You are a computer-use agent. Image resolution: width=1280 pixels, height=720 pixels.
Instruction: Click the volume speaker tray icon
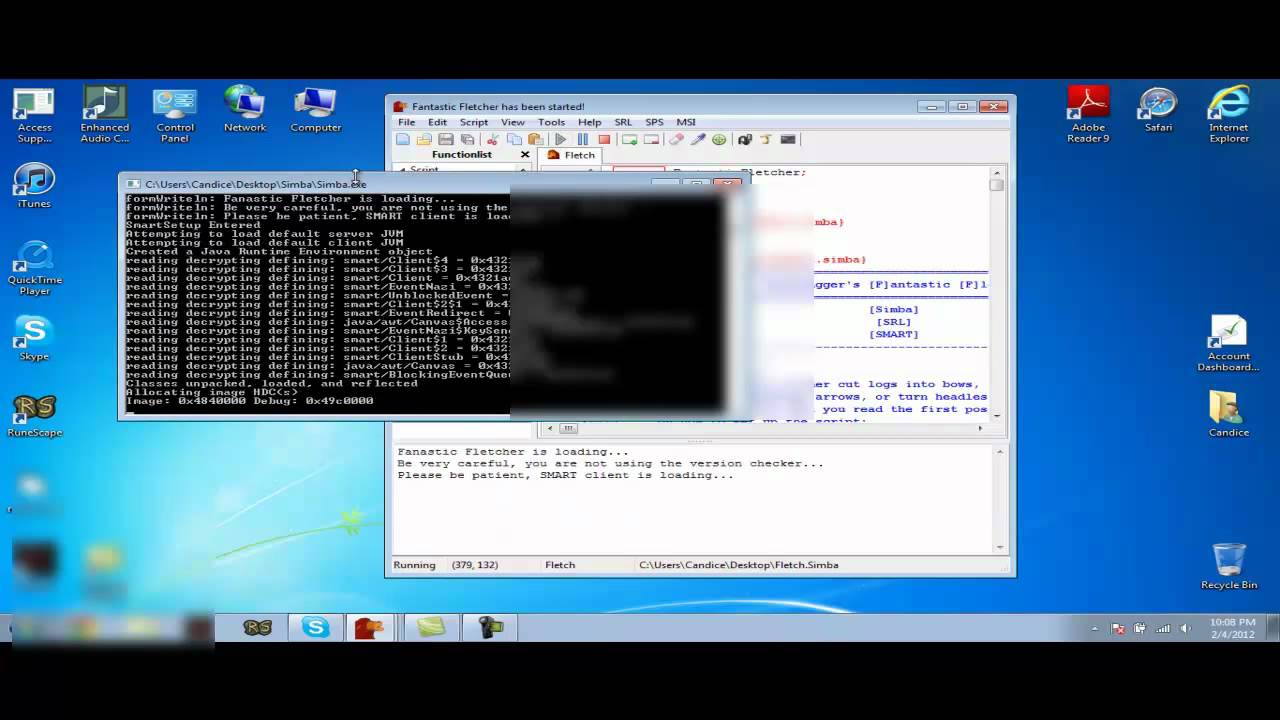pyautogui.click(x=1186, y=629)
